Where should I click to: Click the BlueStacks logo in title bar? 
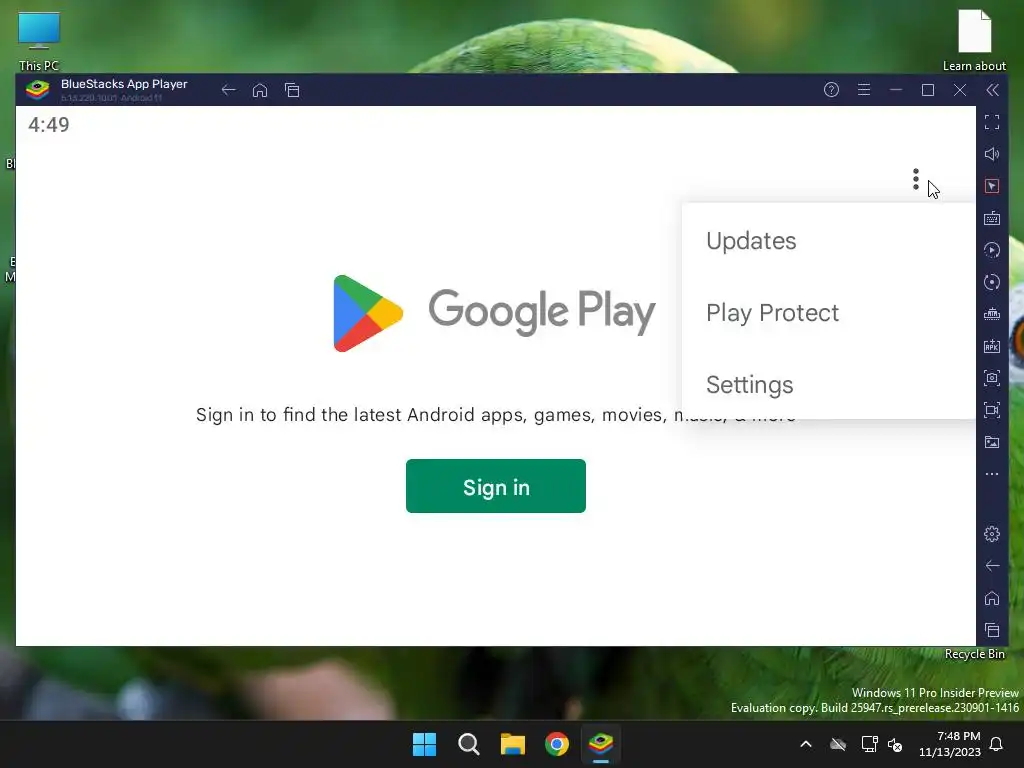point(37,89)
